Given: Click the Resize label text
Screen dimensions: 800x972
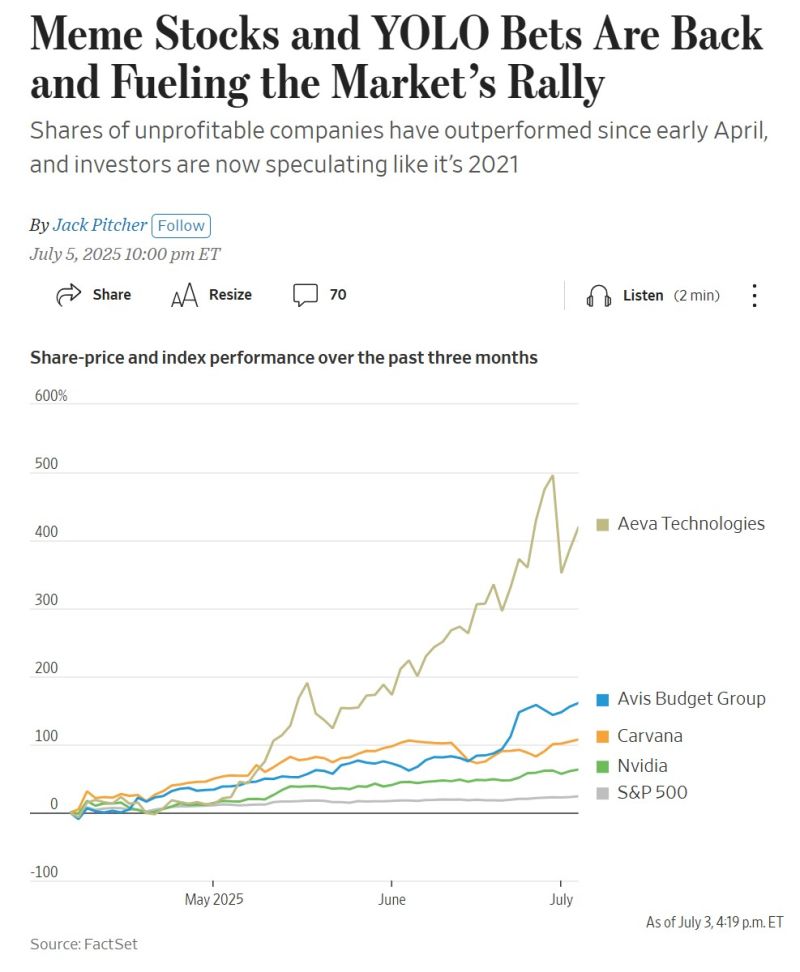Looking at the screenshot, I should point(230,295).
